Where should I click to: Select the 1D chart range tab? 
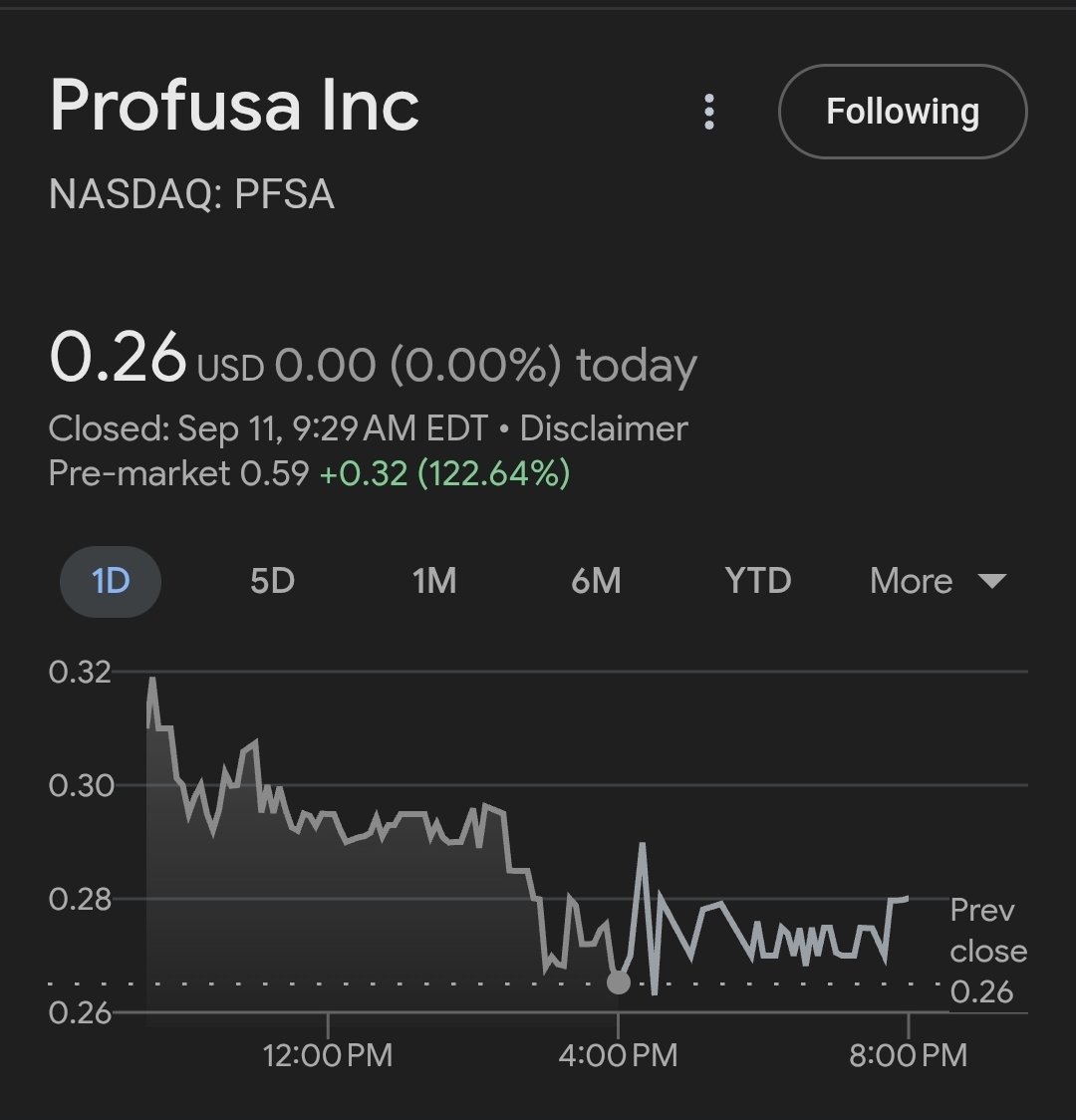111,582
